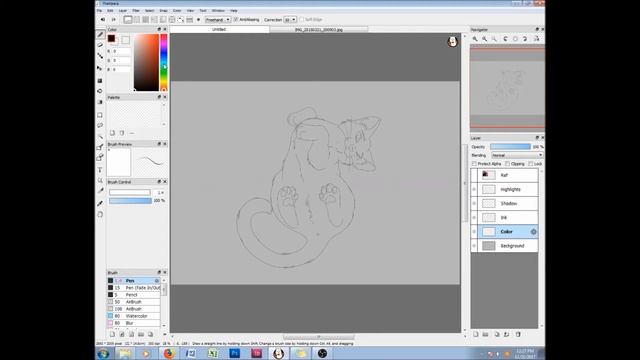Activate the Lasso selection tool
The image size is (640, 360).
(x=100, y=125)
